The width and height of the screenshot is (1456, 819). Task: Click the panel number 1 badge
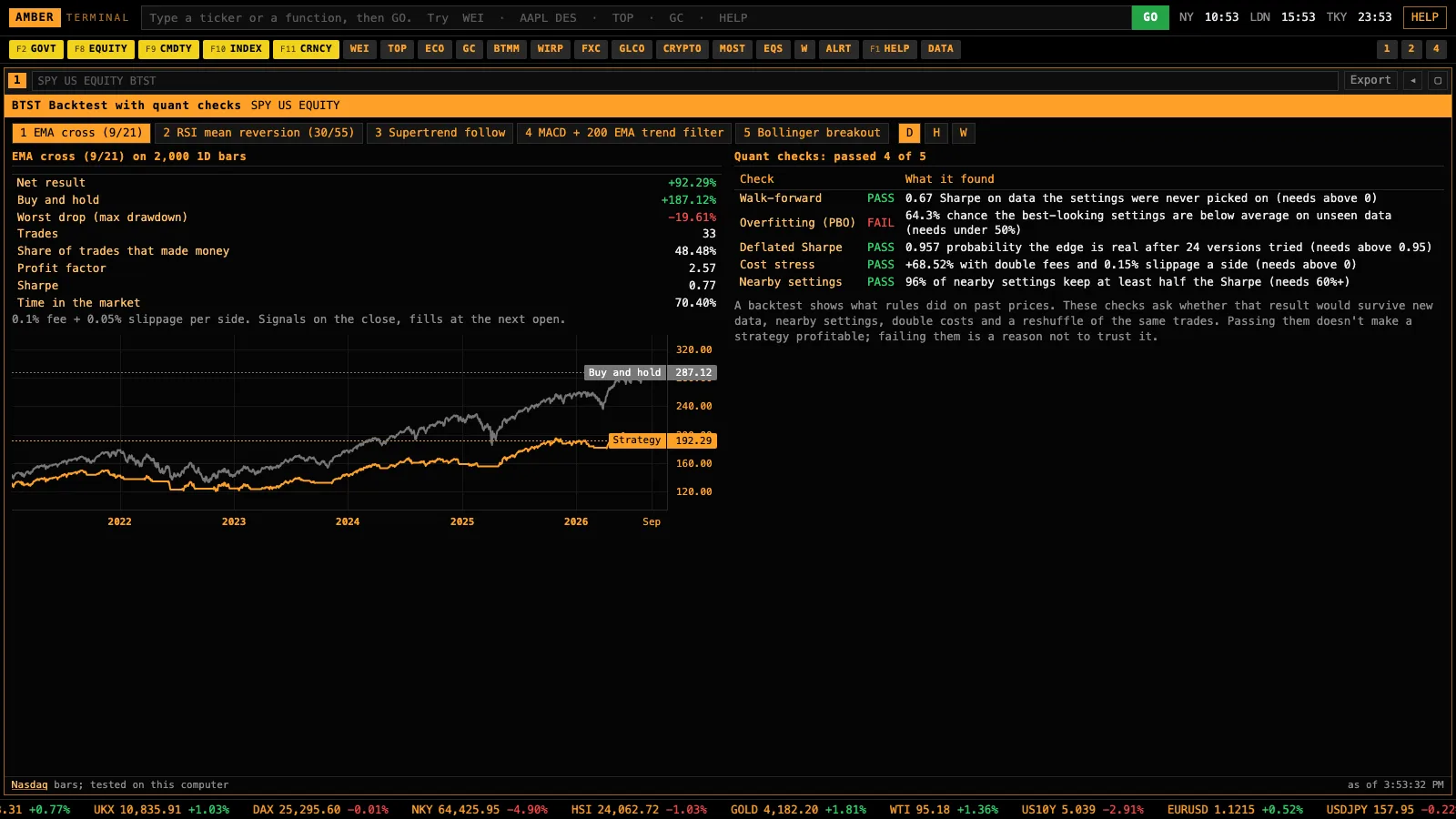tap(17, 80)
